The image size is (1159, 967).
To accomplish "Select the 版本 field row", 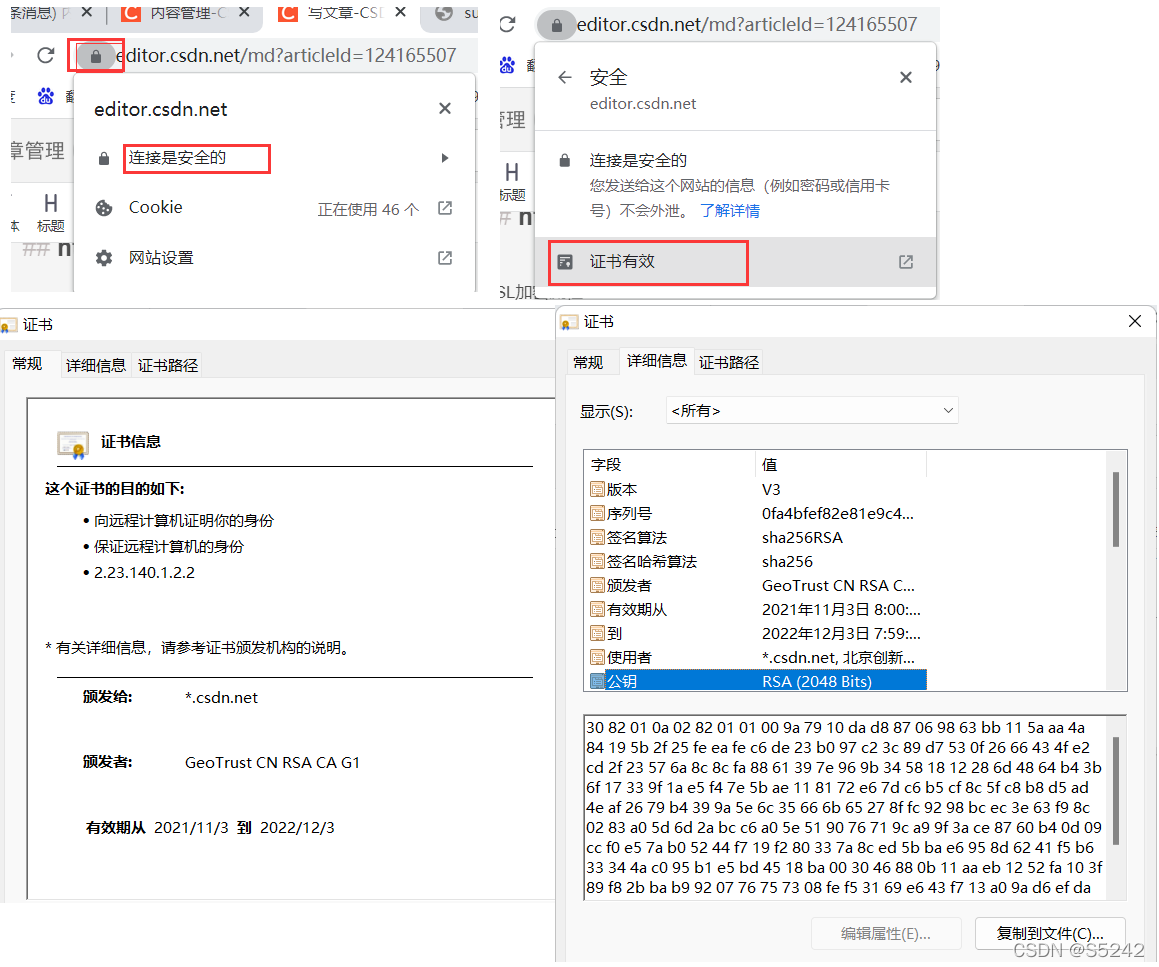I will [x=756, y=489].
